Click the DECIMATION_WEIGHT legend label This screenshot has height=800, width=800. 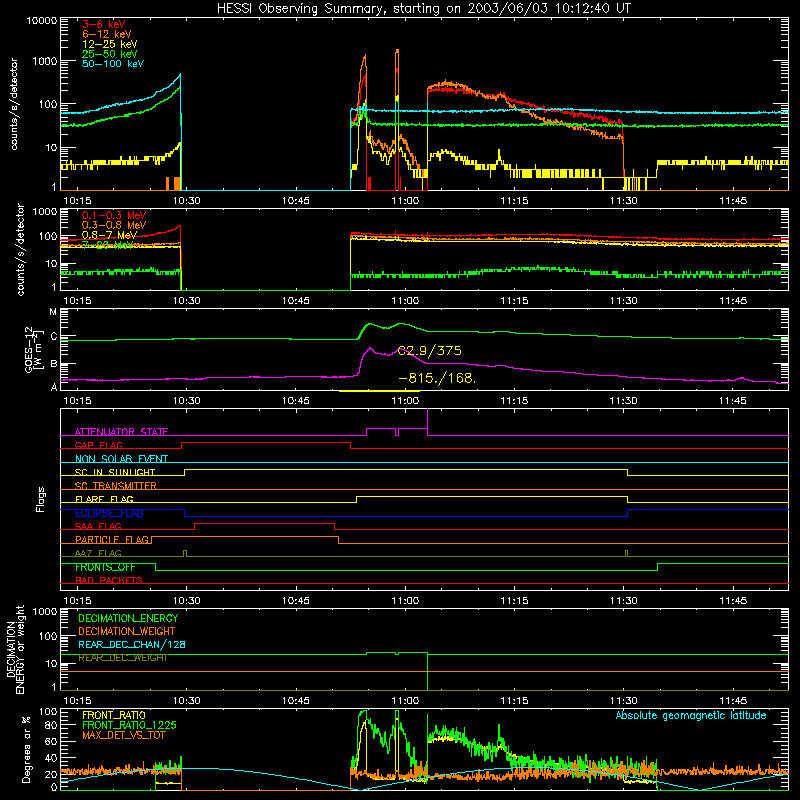tap(127, 631)
